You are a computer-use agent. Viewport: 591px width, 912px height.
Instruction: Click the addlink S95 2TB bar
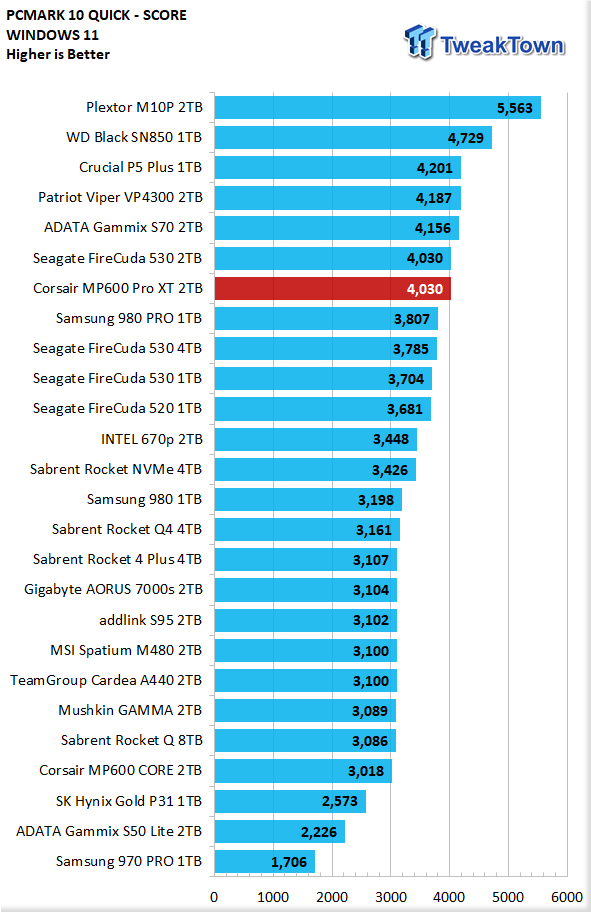click(x=306, y=620)
